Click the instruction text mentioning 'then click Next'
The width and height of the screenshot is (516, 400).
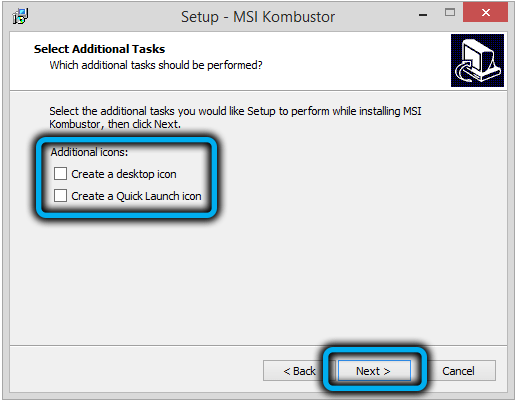pyautogui.click(x=235, y=117)
